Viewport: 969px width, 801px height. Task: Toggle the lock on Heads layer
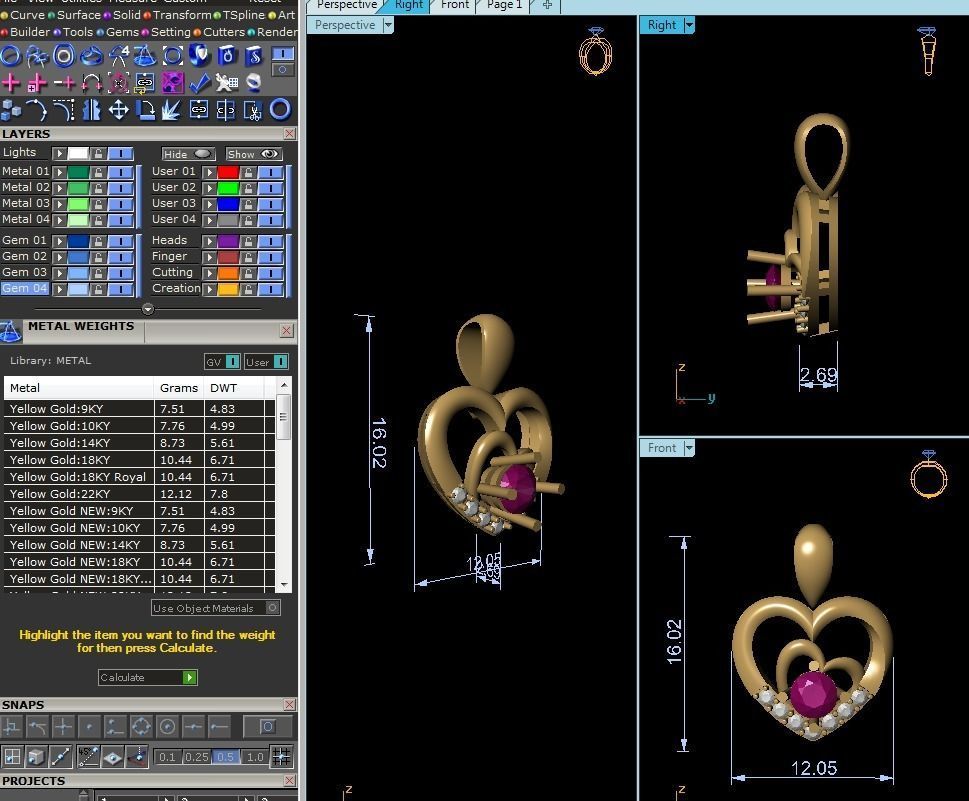[x=248, y=240]
